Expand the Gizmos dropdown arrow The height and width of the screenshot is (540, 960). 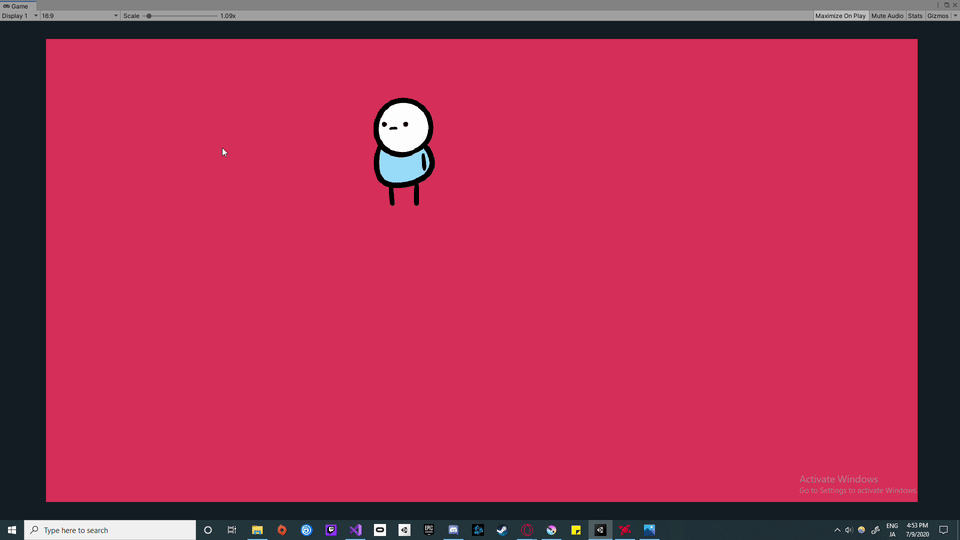(954, 16)
